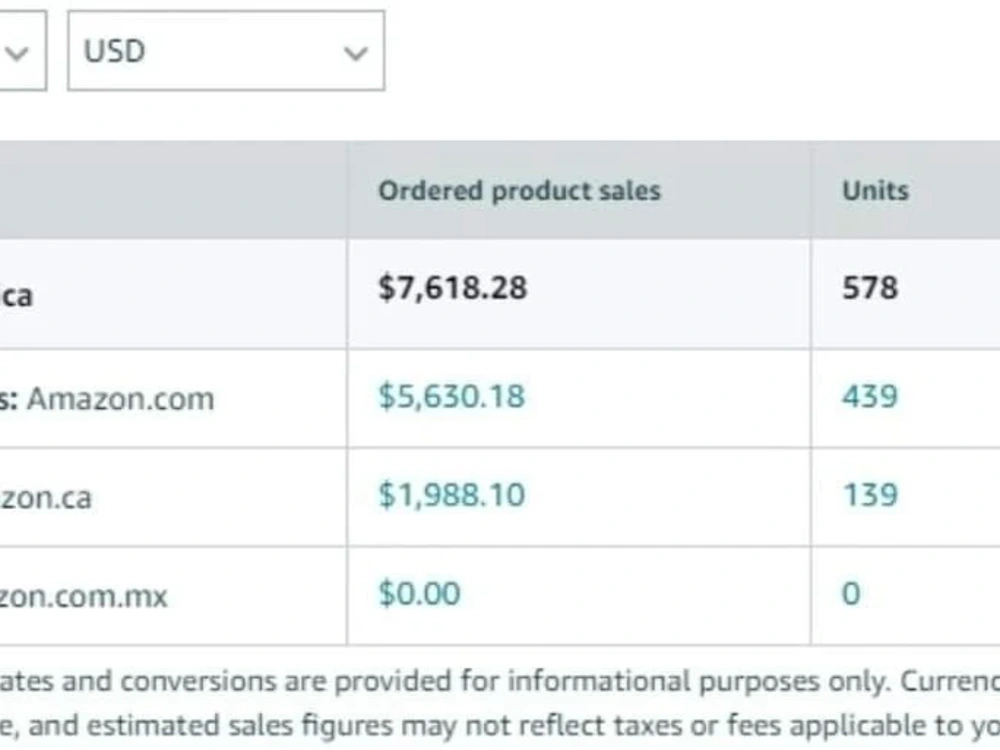Expand the partially visible left dropdown
This screenshot has width=1000, height=750.
pyautogui.click(x=23, y=50)
